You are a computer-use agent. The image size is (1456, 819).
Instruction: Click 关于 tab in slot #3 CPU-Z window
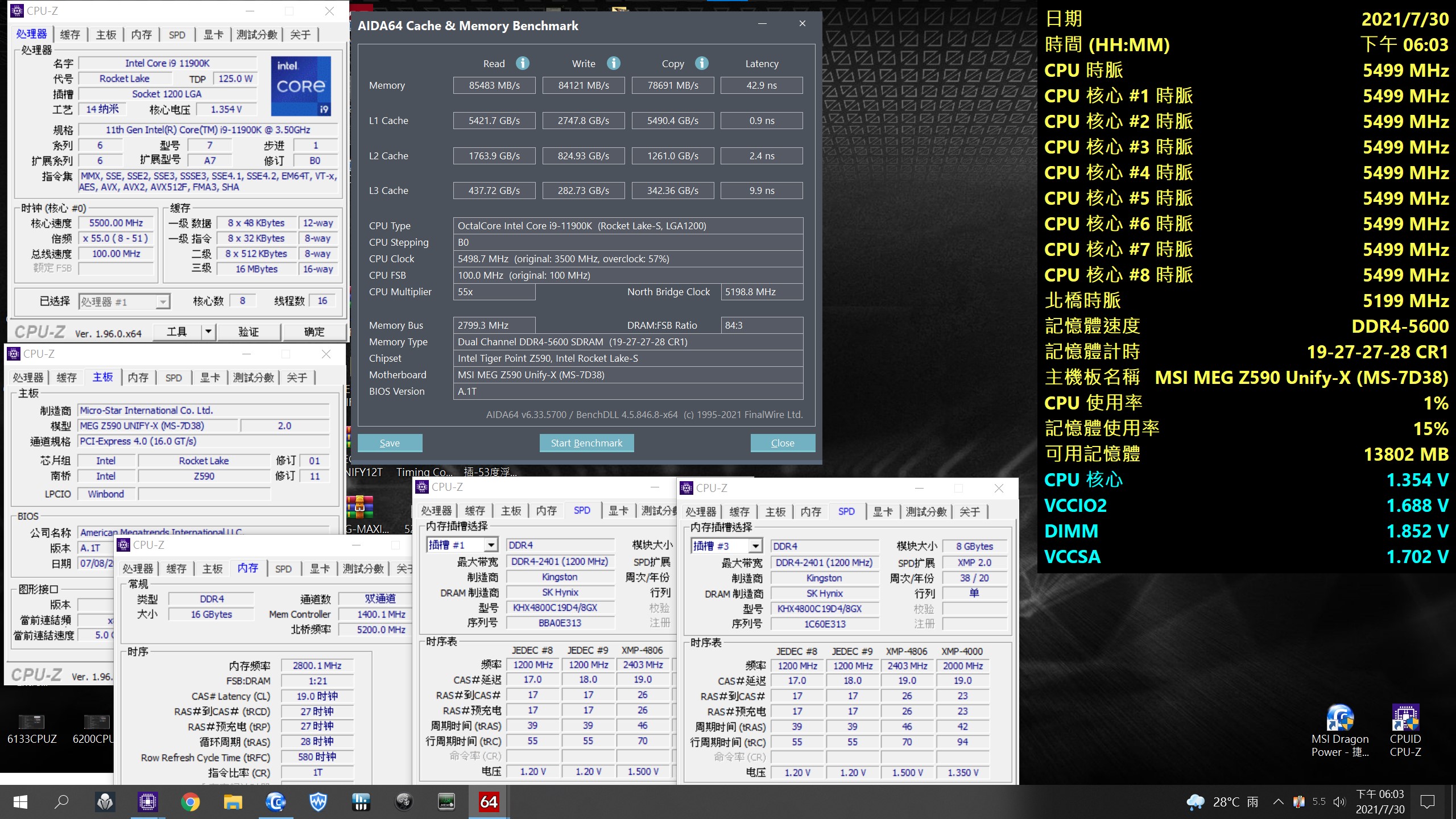(970, 512)
